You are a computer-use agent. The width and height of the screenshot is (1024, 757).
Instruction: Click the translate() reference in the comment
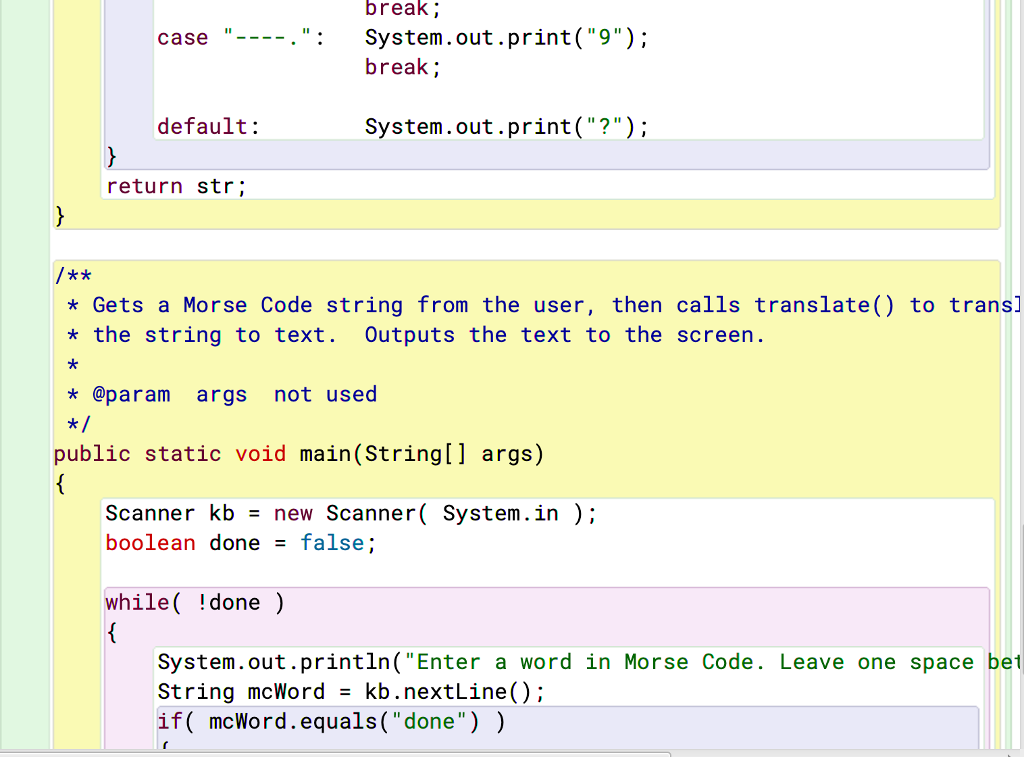(x=824, y=305)
